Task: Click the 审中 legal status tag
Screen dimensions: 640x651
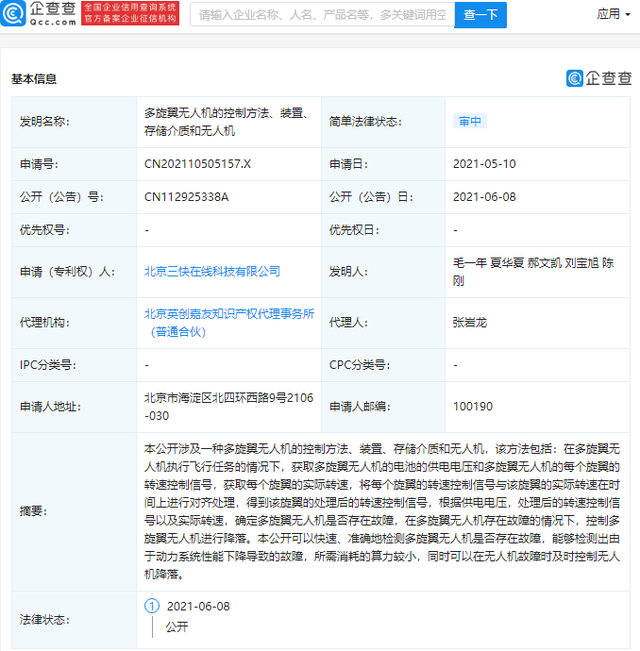Action: click(470, 121)
